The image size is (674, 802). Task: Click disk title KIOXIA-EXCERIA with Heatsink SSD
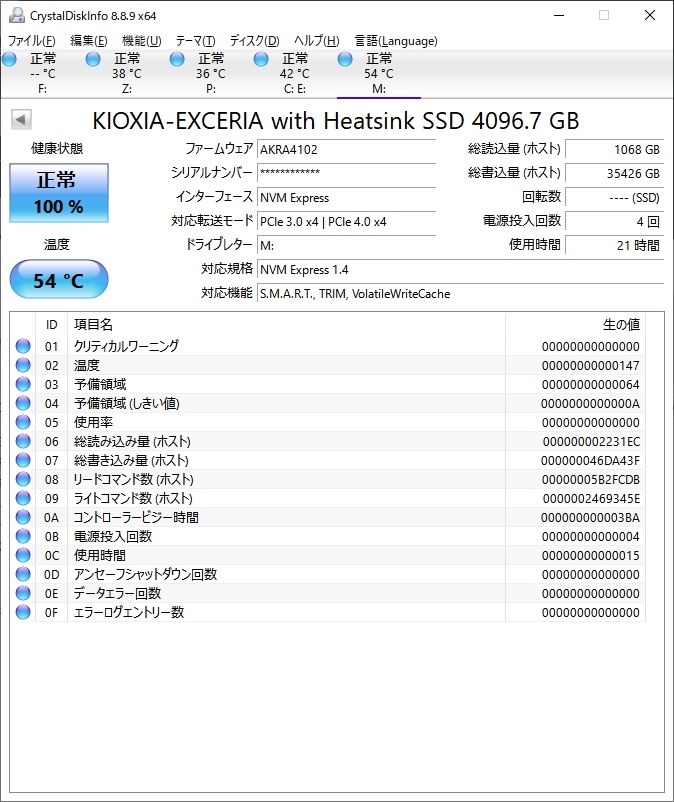335,121
